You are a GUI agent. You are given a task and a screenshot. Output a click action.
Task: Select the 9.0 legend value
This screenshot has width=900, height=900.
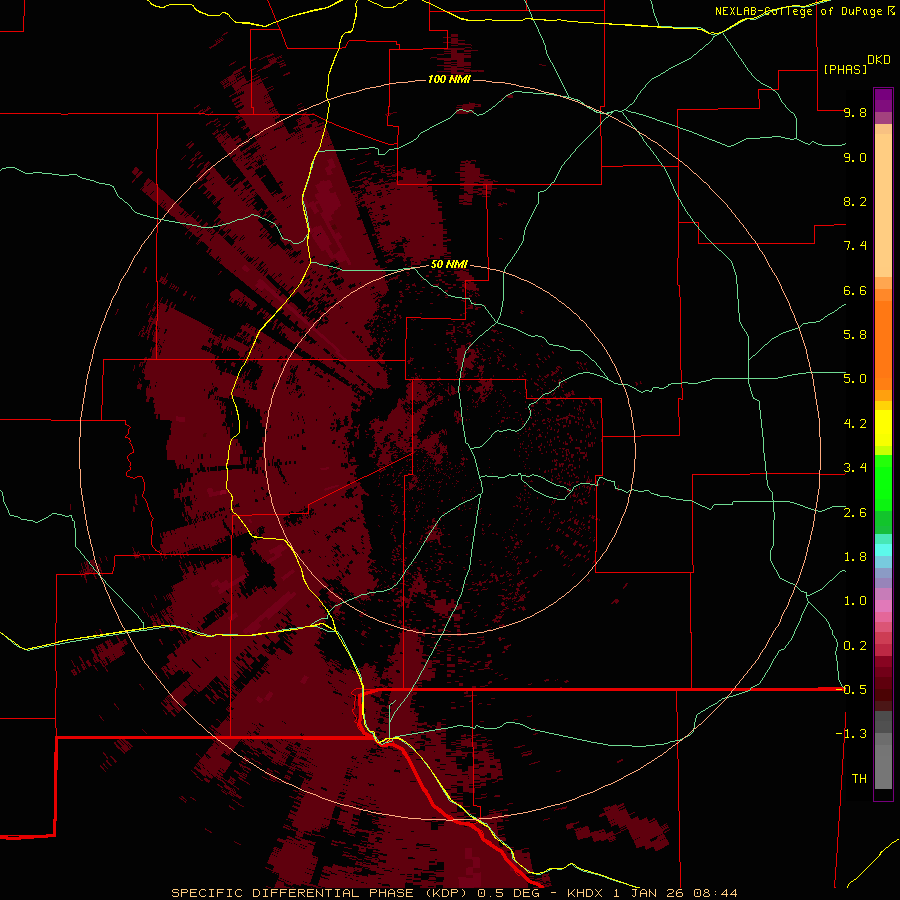click(x=855, y=157)
